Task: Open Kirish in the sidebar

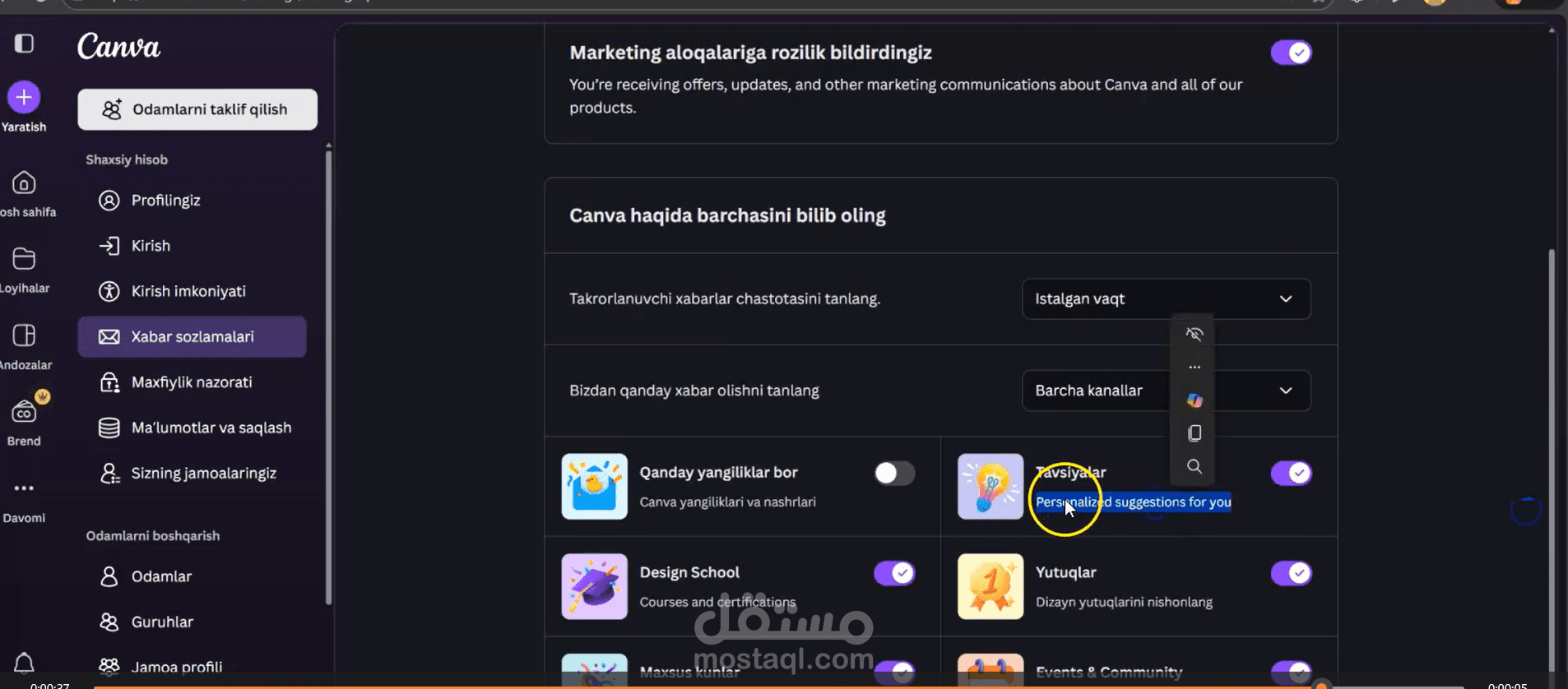Action: 192,246
